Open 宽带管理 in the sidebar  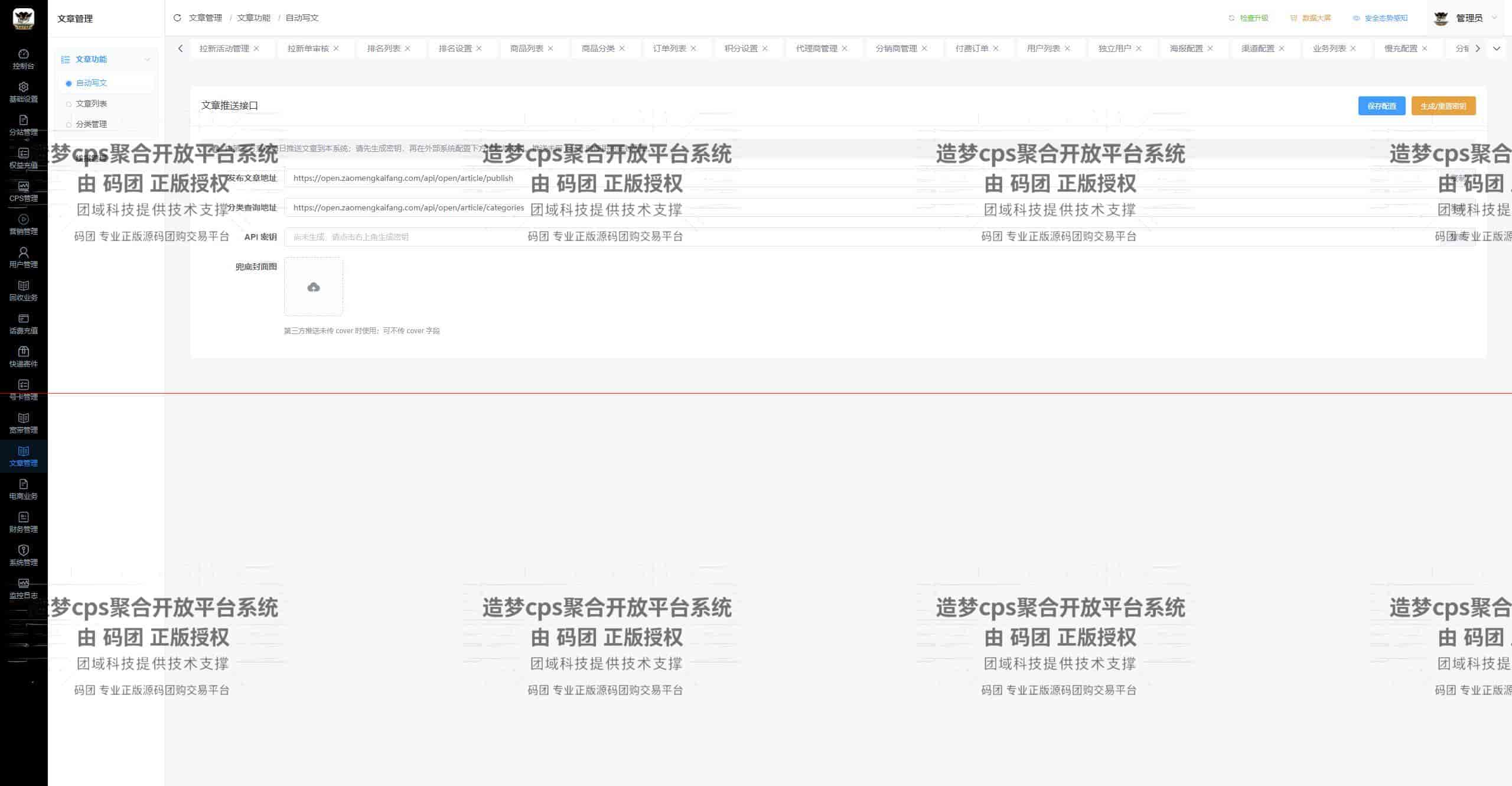coord(24,423)
